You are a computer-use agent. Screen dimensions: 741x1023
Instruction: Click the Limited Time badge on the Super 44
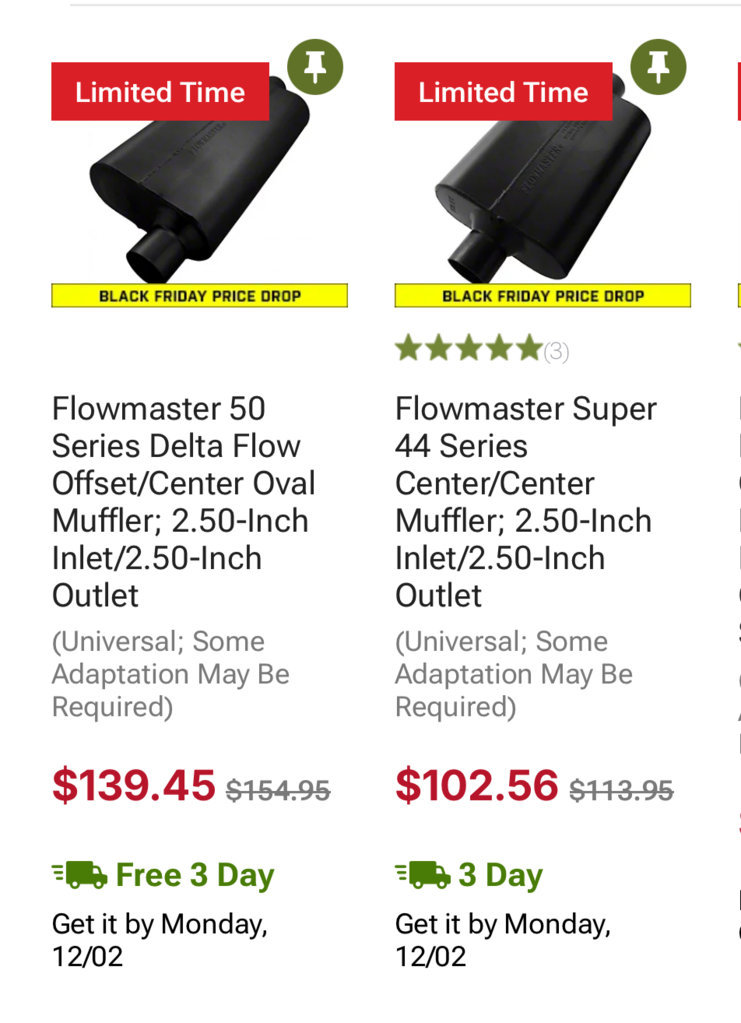pyautogui.click(x=504, y=91)
